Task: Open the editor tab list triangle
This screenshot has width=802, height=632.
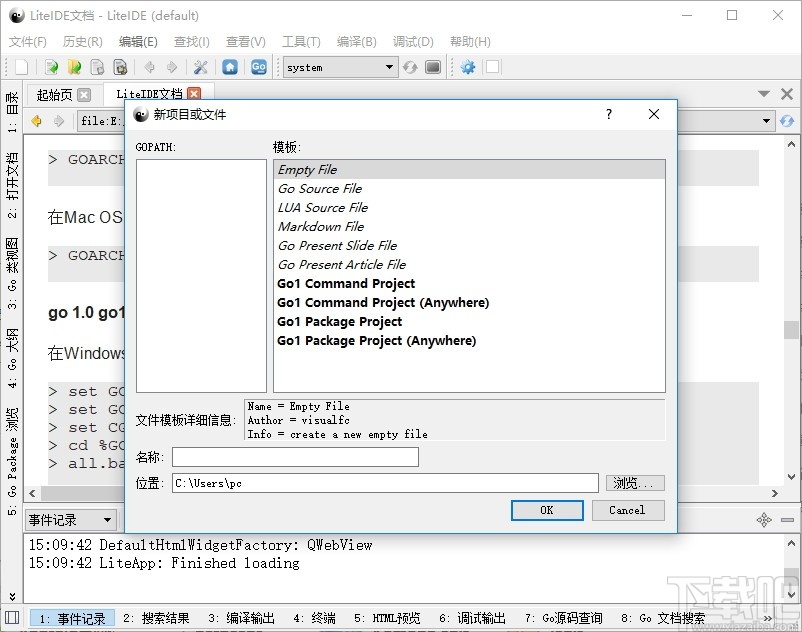Action: [764, 94]
